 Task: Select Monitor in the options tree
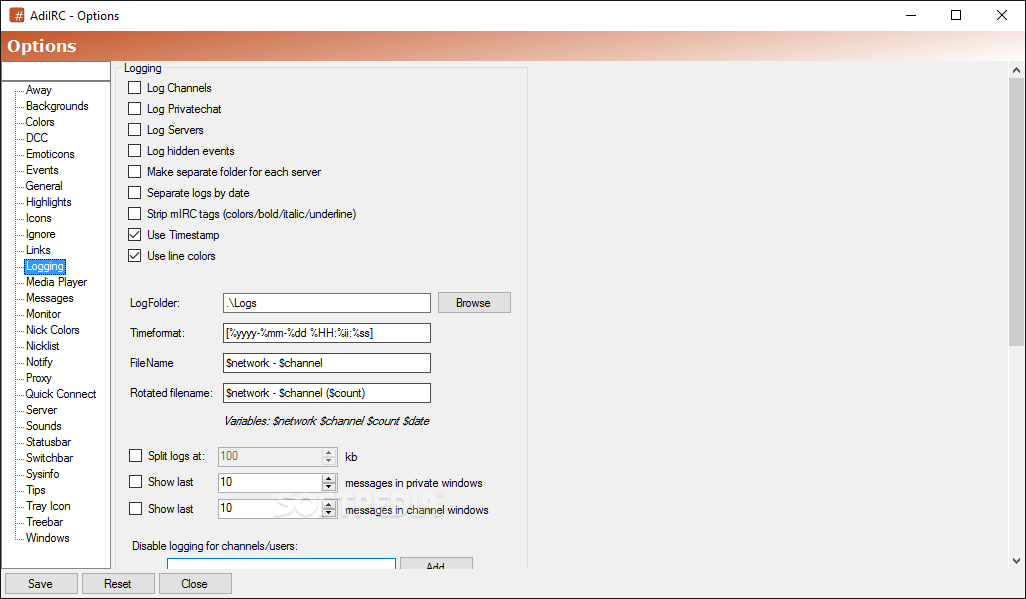coord(43,314)
